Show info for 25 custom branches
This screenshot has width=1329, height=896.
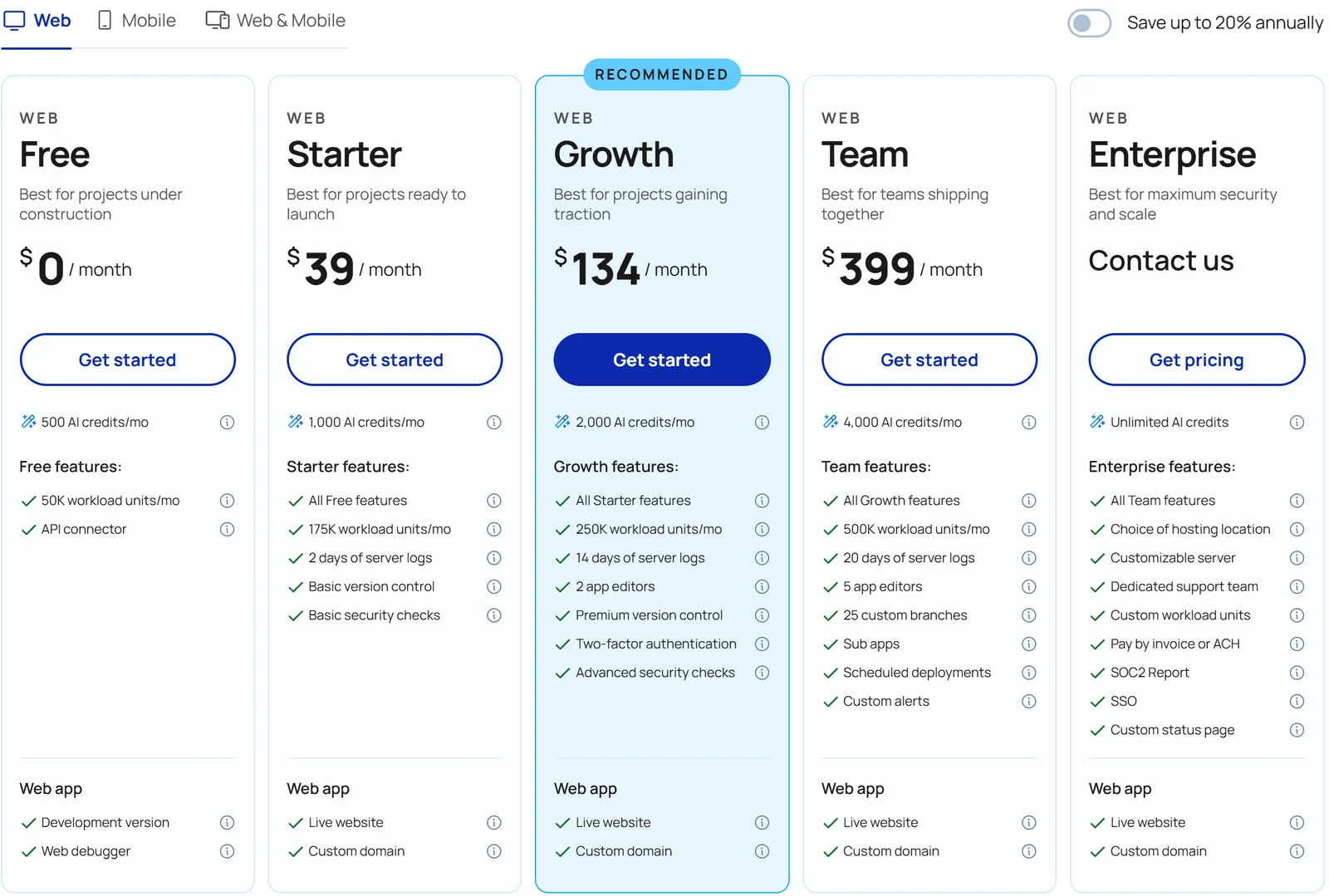coord(1029,615)
